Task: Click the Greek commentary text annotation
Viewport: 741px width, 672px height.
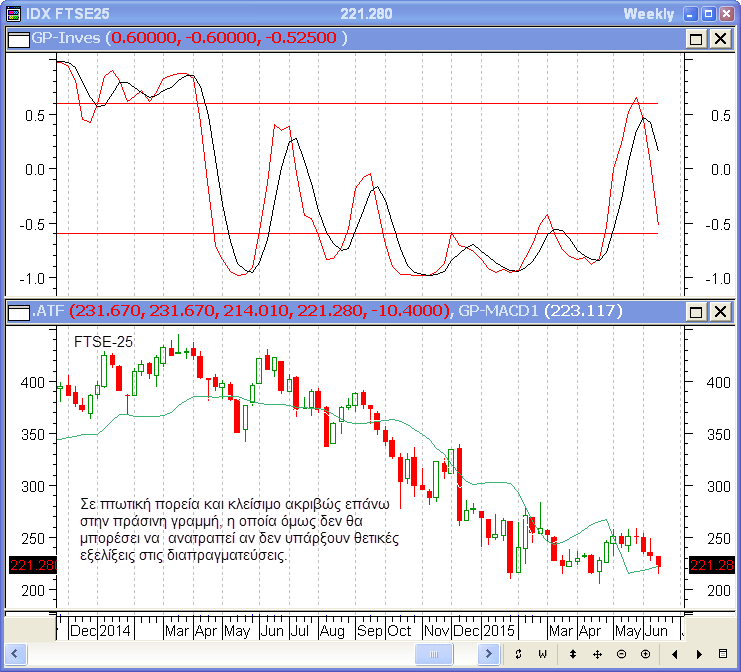Action: coord(239,530)
